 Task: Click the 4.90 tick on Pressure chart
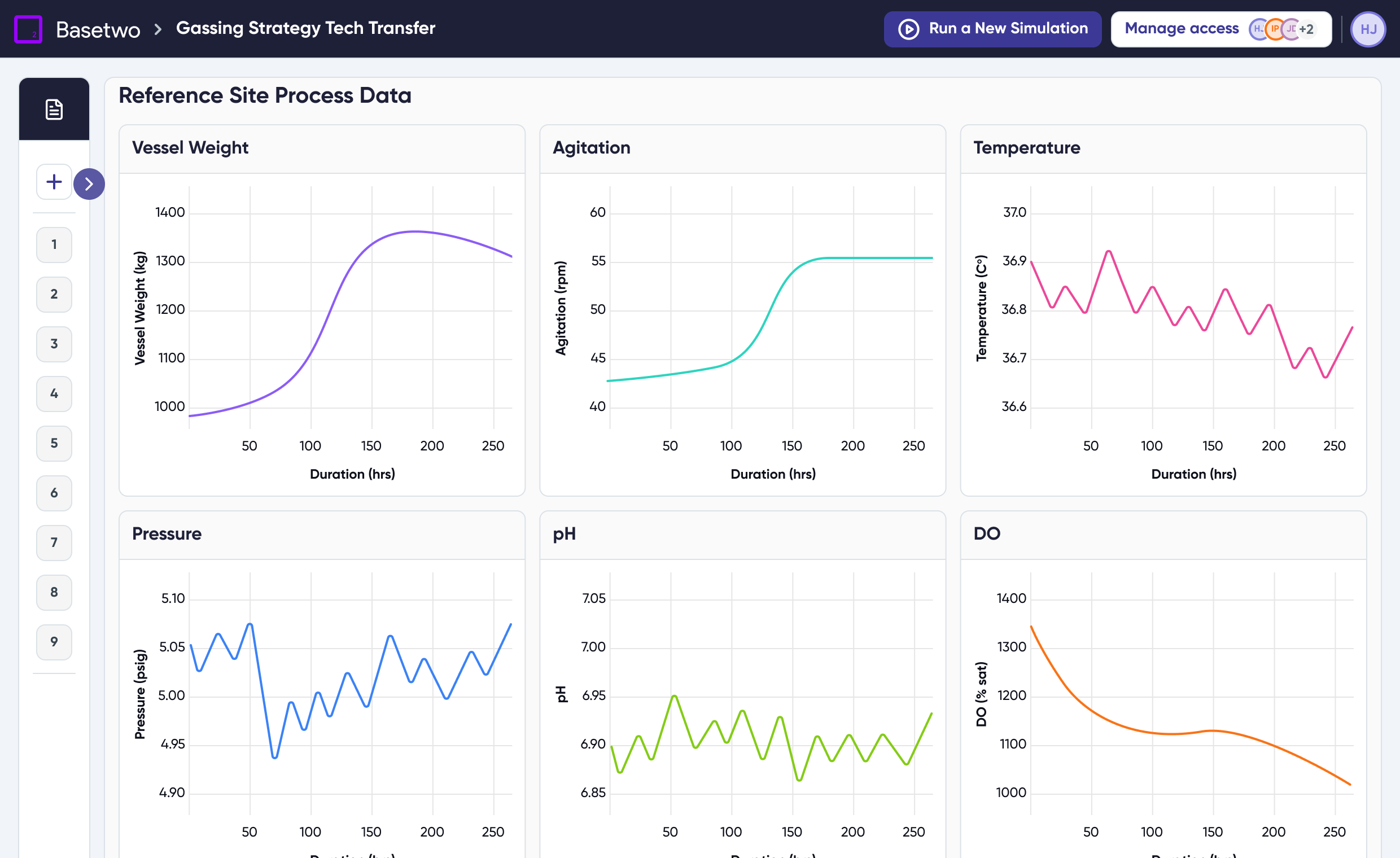coord(172,793)
